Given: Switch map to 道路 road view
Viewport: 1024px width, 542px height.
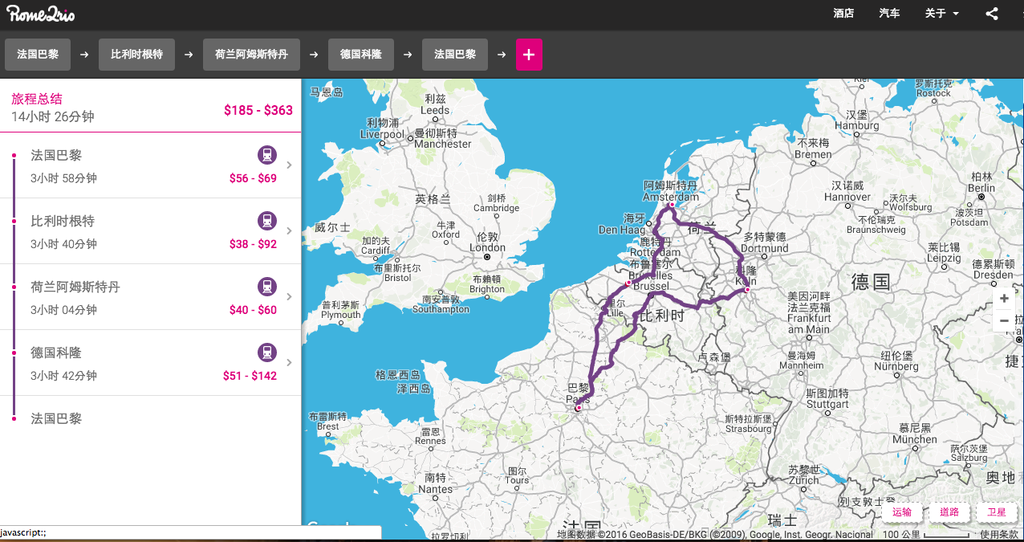Looking at the screenshot, I should click(x=949, y=512).
